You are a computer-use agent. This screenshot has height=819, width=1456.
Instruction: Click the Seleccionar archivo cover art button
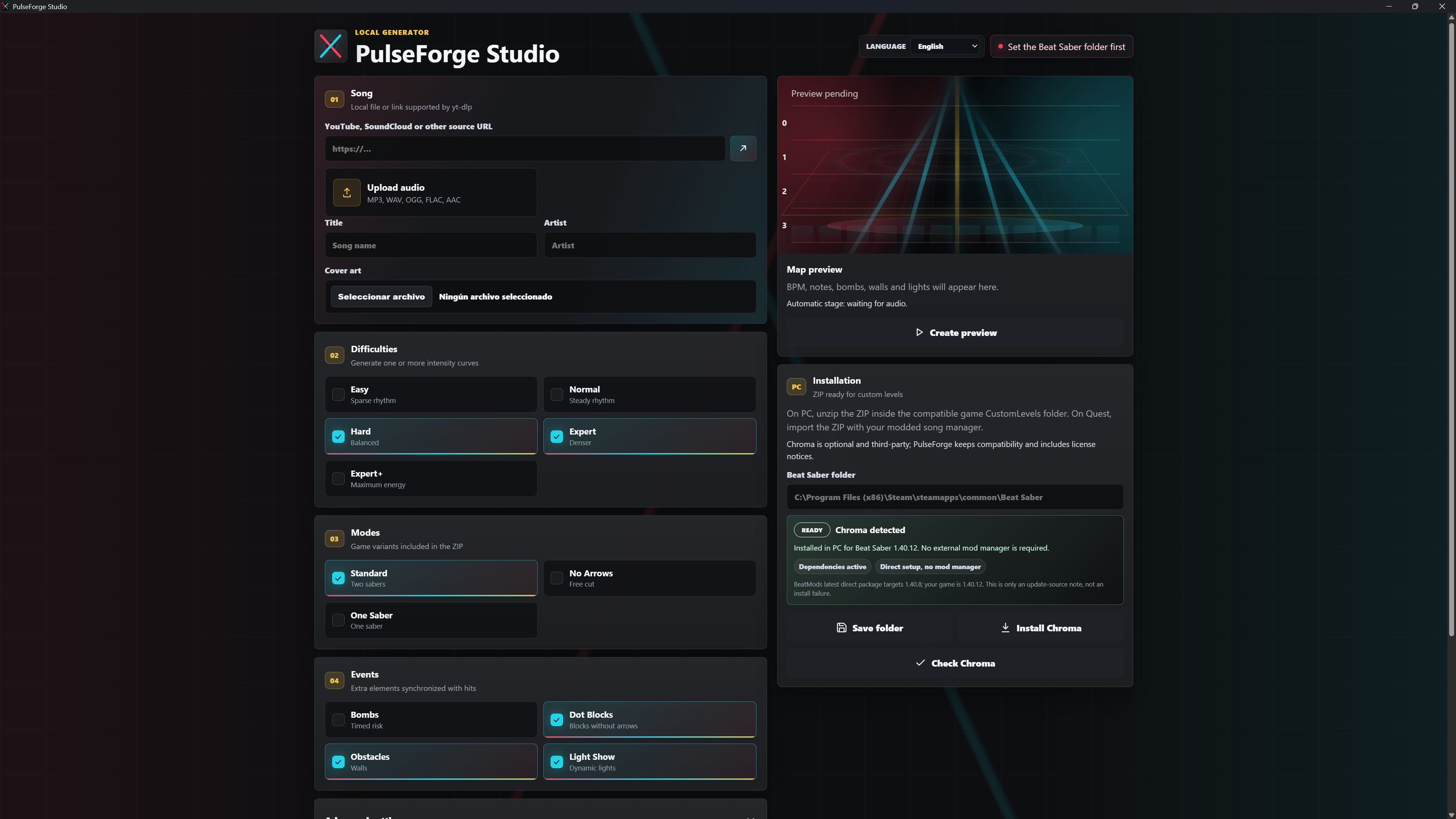(381, 297)
